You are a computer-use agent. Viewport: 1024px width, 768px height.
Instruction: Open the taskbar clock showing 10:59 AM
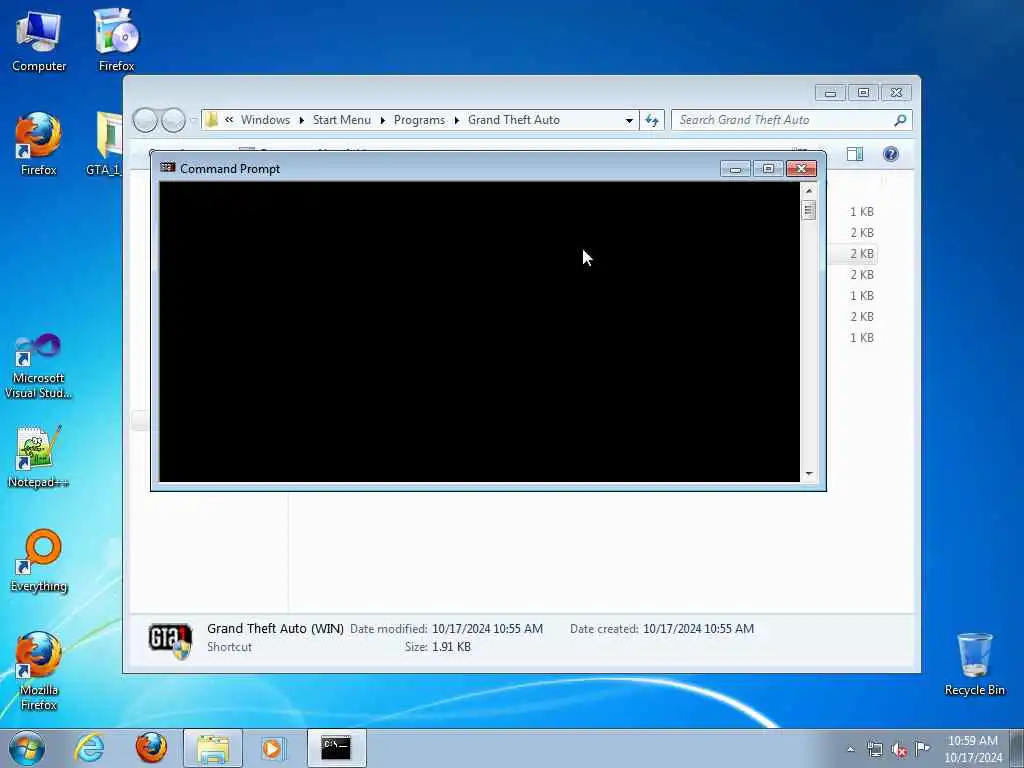[972, 749]
